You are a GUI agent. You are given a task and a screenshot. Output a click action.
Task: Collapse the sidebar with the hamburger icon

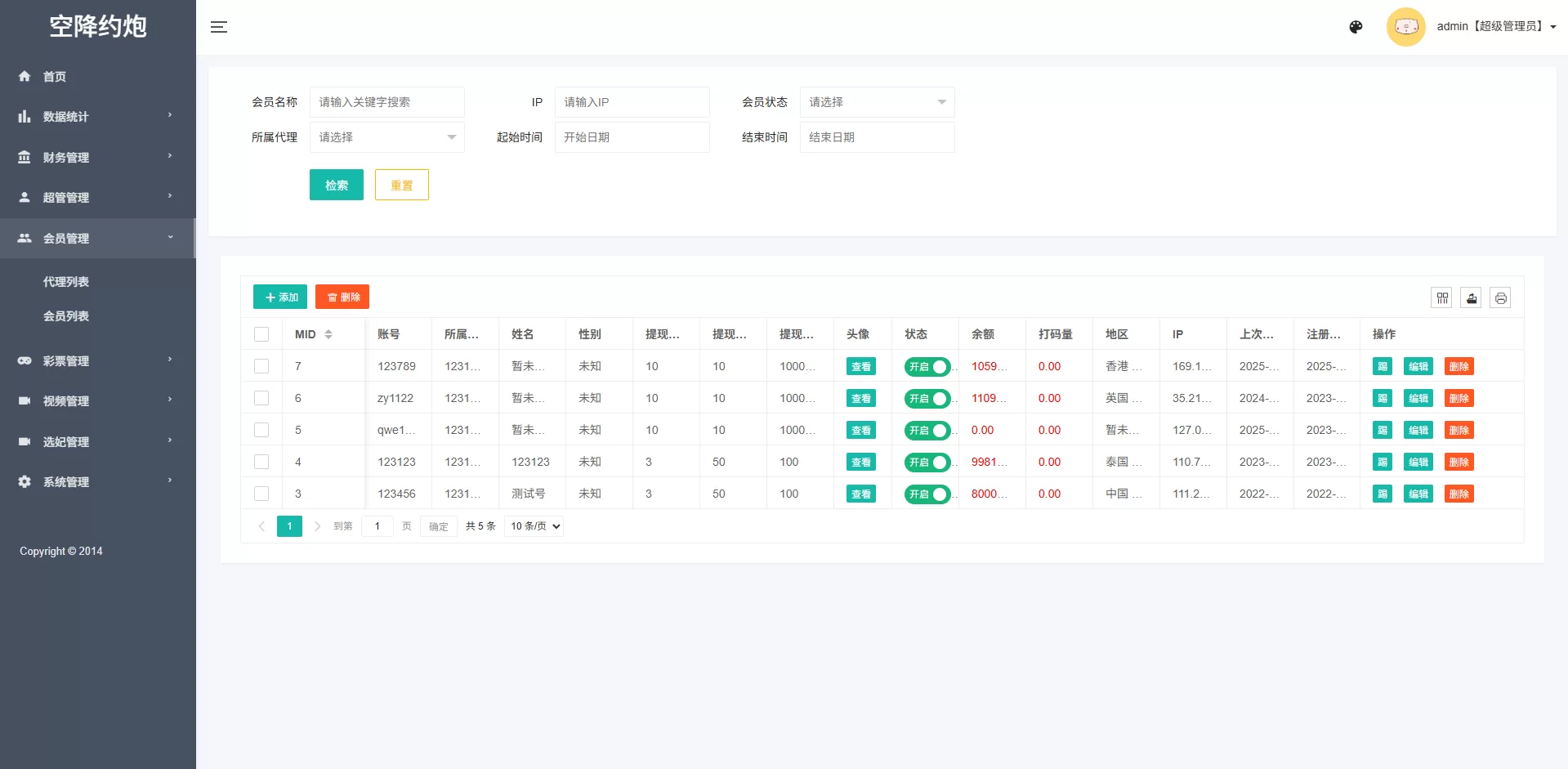coord(219,27)
